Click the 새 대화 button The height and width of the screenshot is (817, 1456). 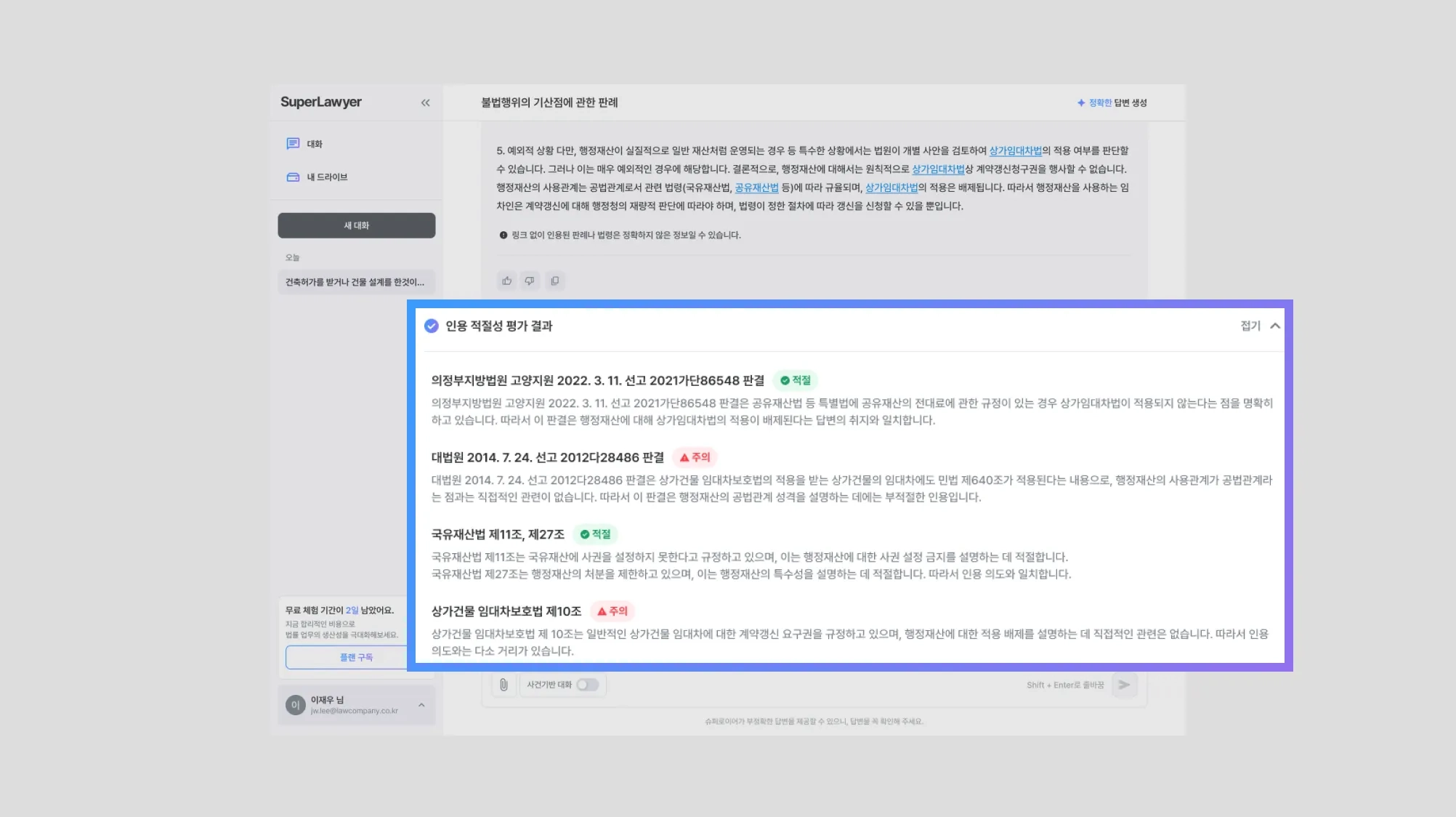[356, 225]
